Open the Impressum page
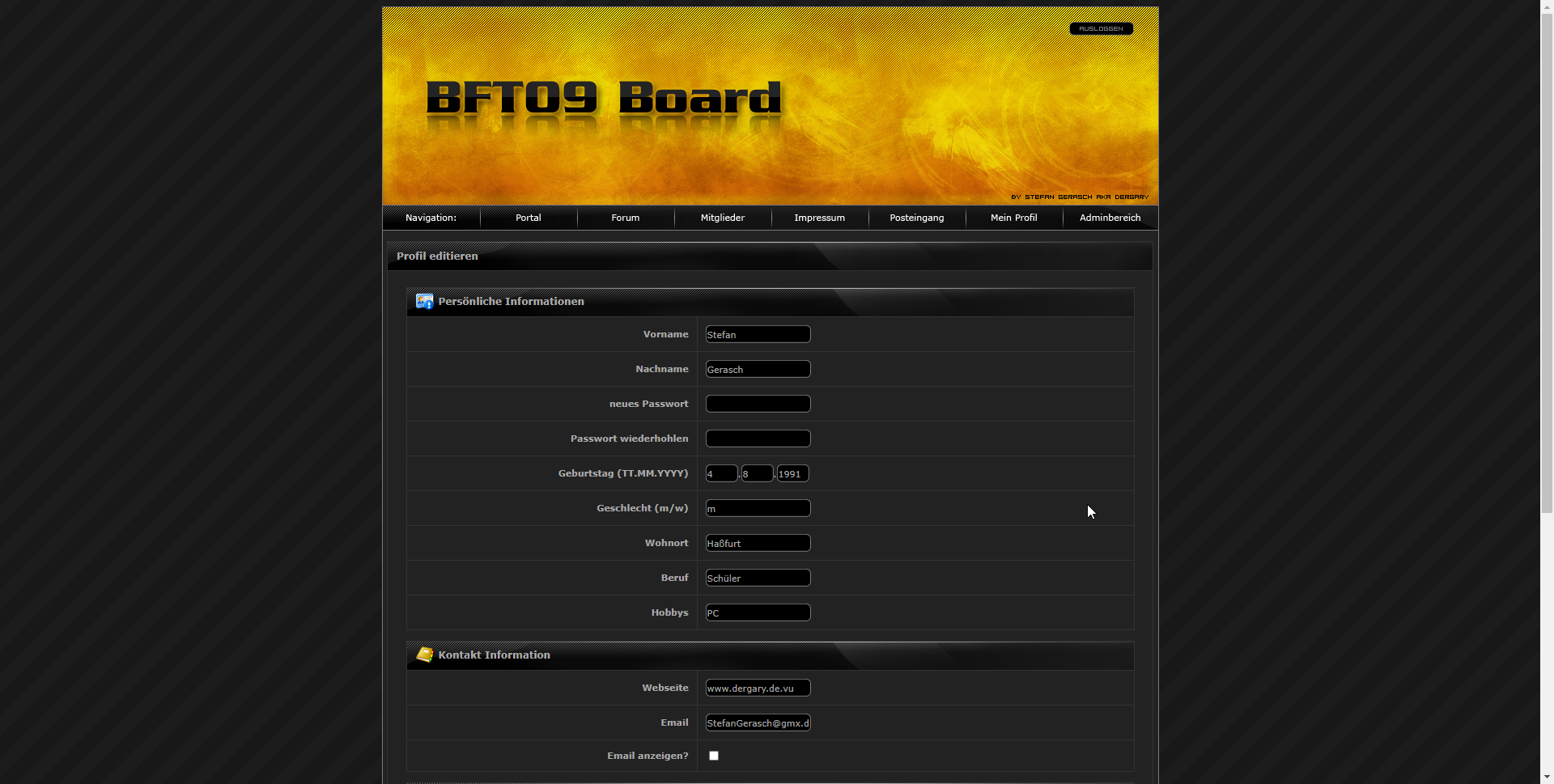This screenshot has width=1554, height=784. 819,218
